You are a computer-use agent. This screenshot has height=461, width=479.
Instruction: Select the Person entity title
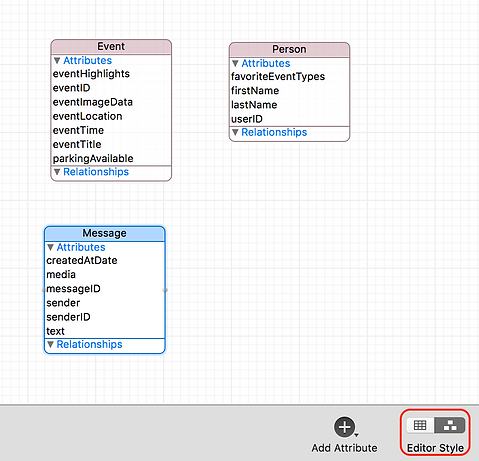click(x=289, y=49)
